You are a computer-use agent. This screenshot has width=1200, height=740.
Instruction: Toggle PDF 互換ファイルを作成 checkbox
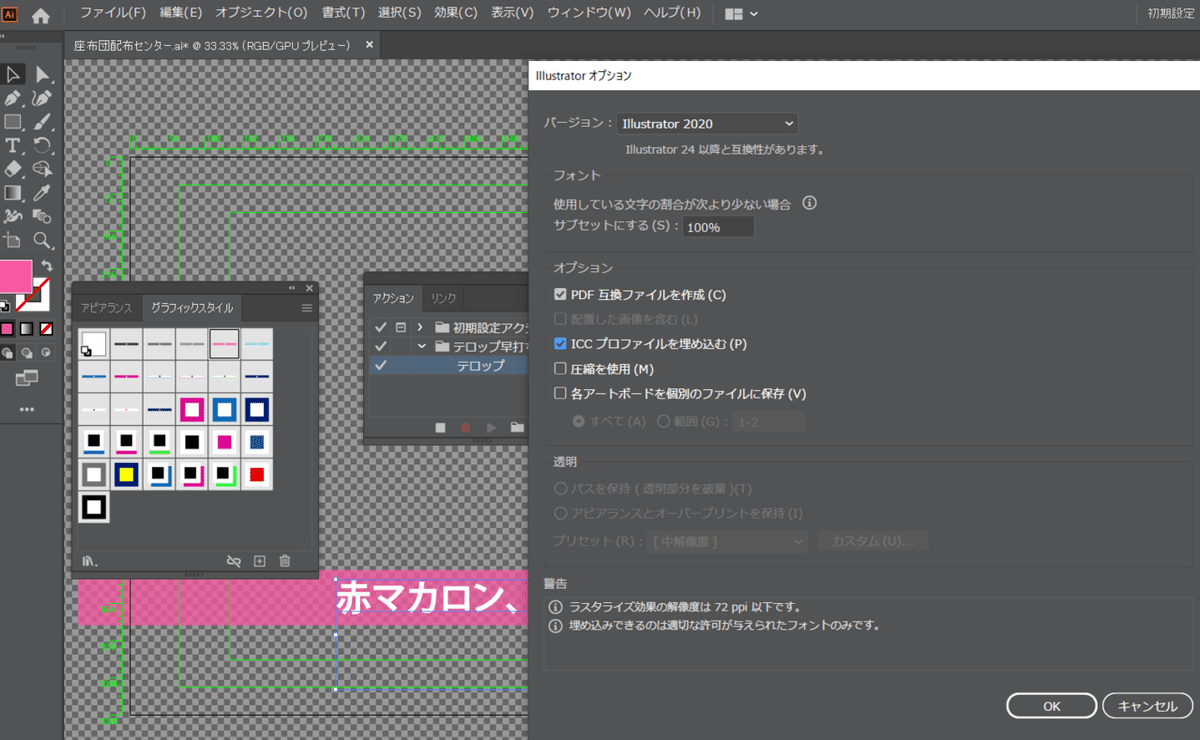click(x=560, y=295)
